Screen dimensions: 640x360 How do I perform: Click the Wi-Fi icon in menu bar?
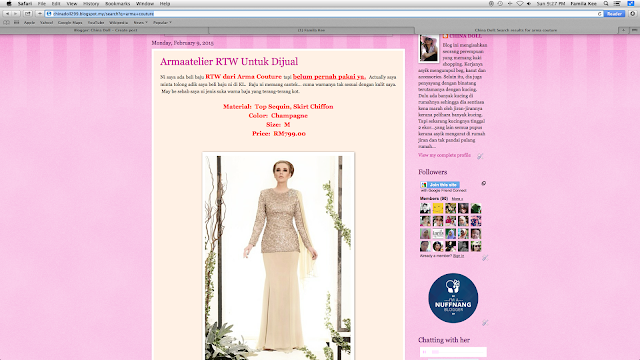[520, 3]
